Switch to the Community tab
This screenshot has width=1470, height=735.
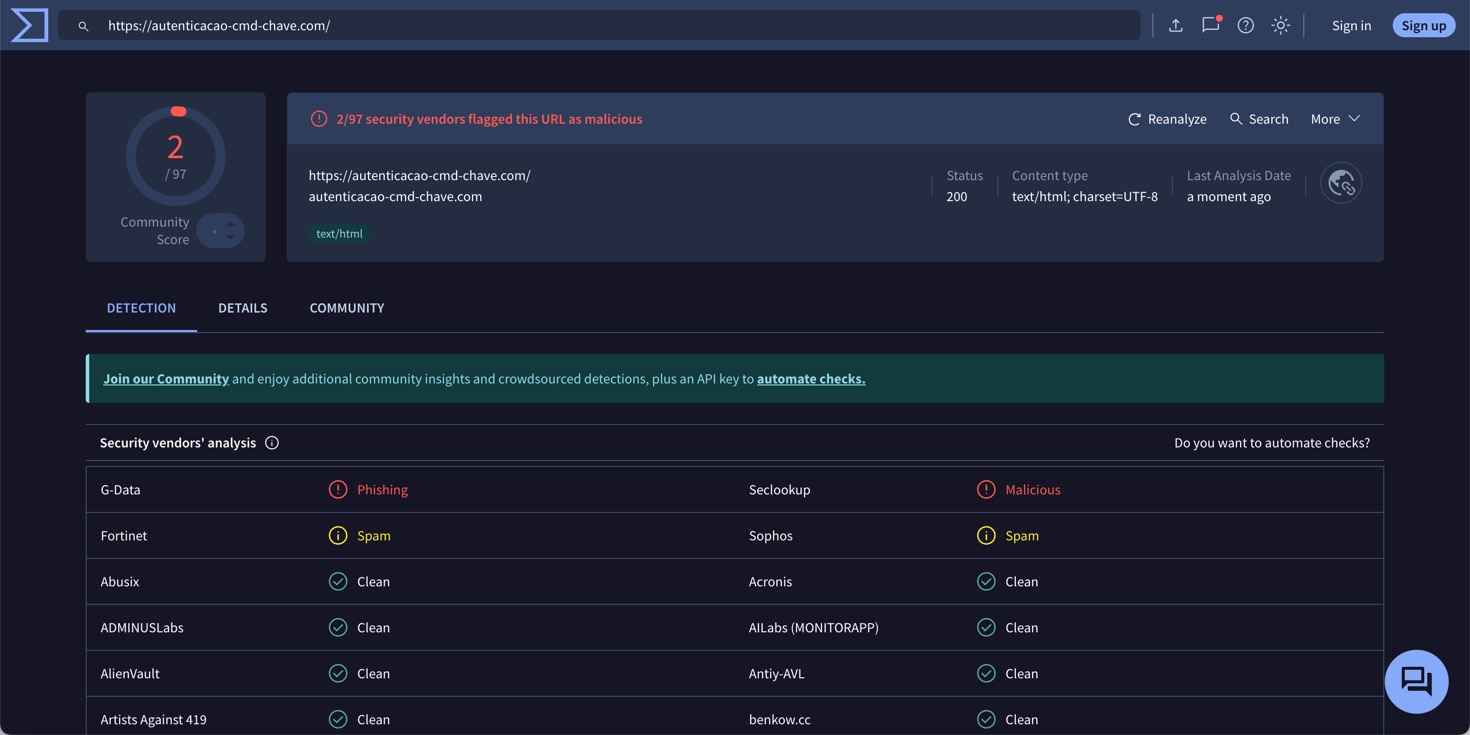[346, 308]
